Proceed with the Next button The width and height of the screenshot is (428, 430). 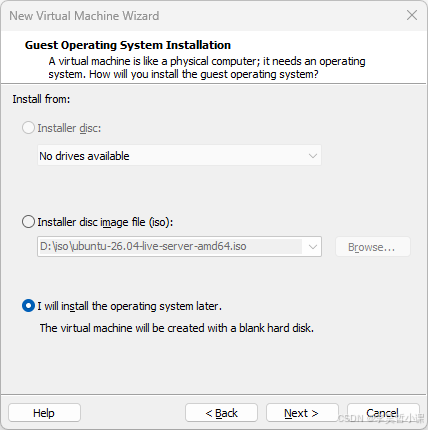[302, 413]
